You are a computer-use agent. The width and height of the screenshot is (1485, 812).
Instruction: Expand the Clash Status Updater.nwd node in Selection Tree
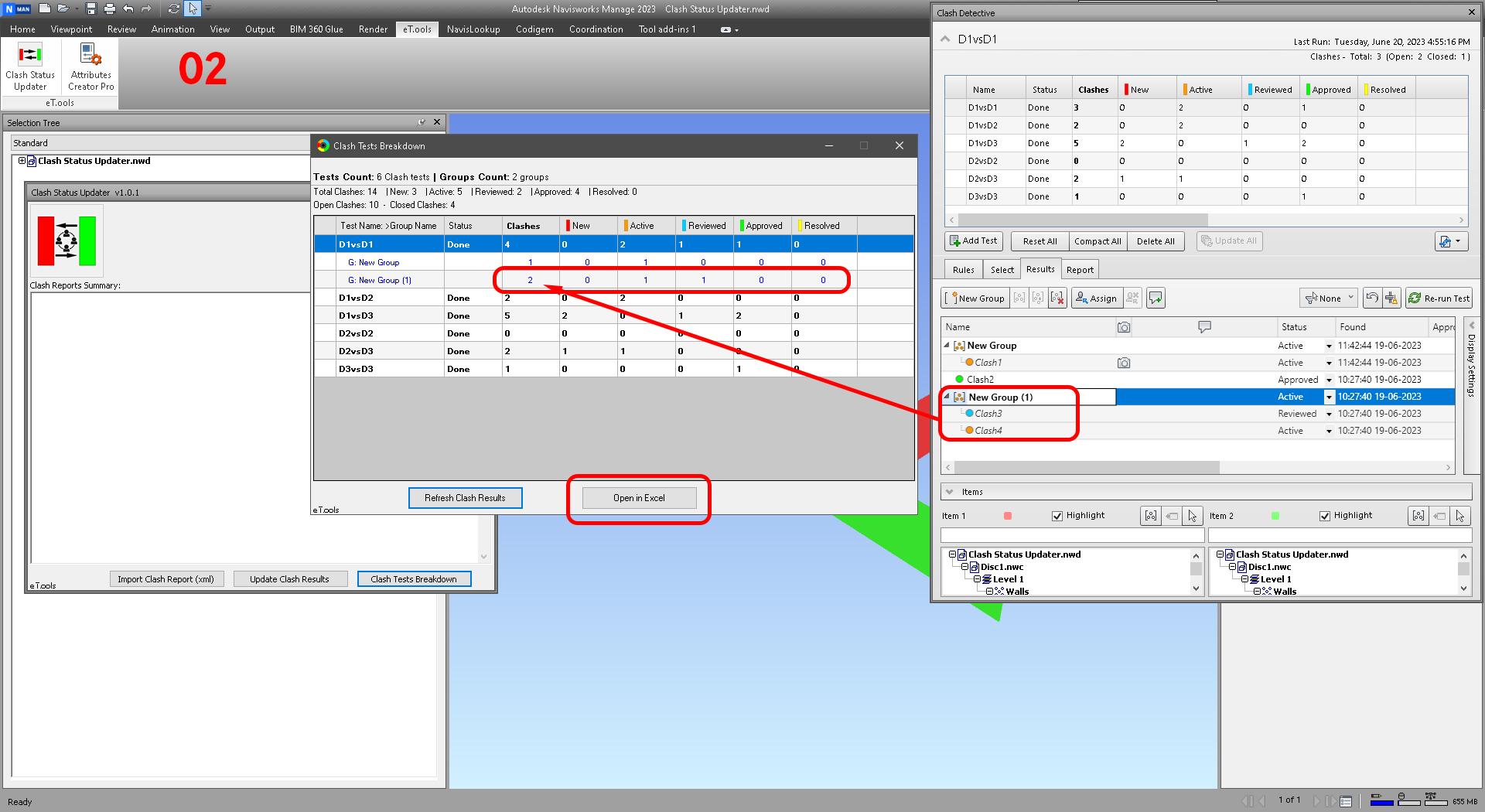click(22, 161)
